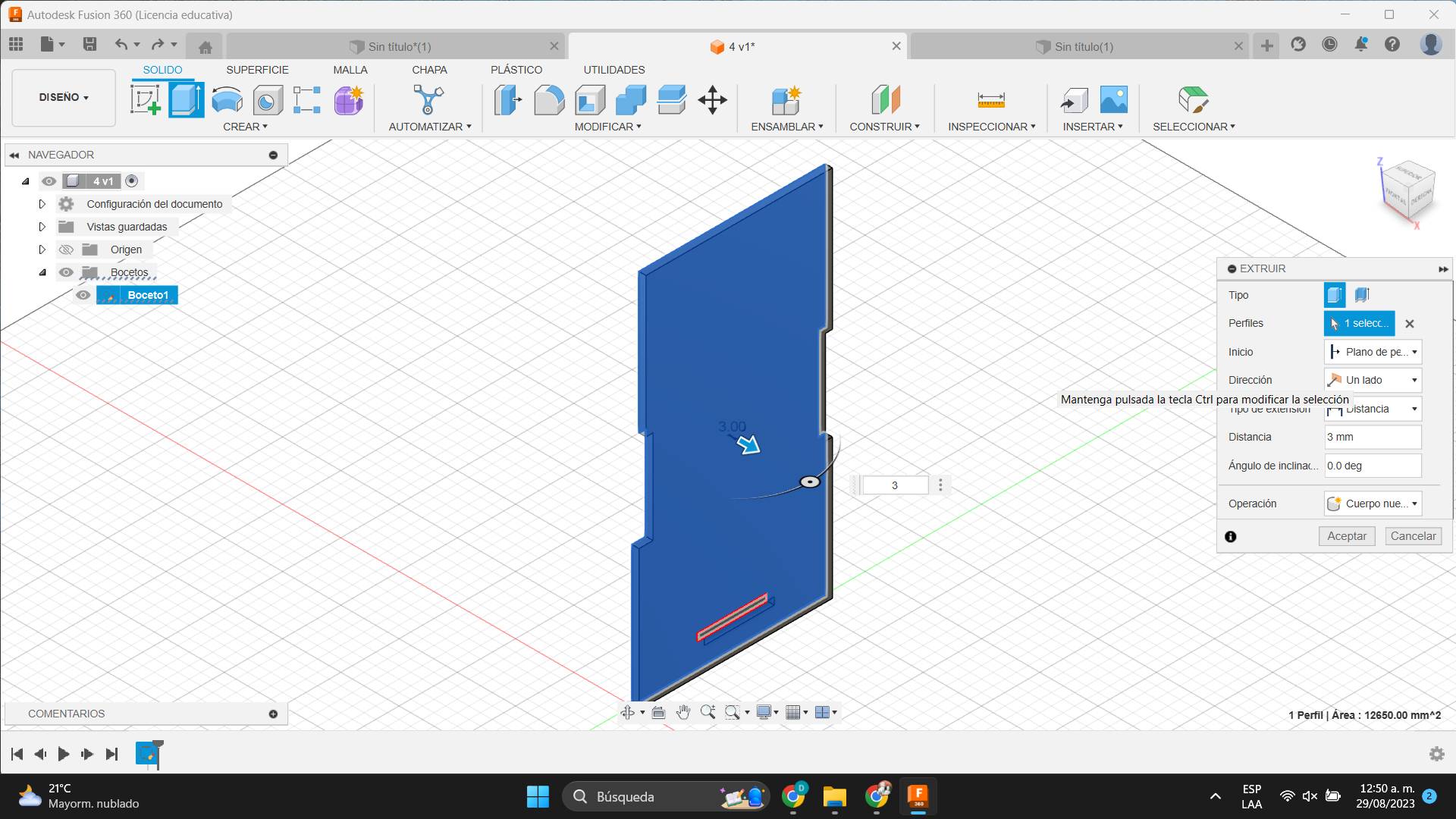Open the notifications bell icon
Image resolution: width=1456 pixels, height=819 pixels.
tap(1361, 44)
